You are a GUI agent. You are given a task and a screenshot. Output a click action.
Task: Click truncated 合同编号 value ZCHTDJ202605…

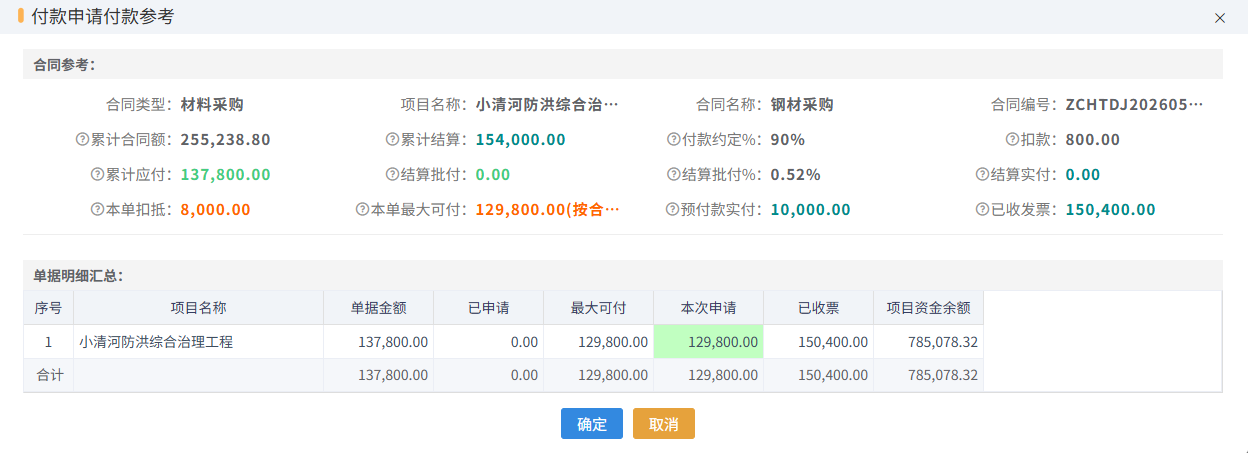pyautogui.click(x=1134, y=105)
